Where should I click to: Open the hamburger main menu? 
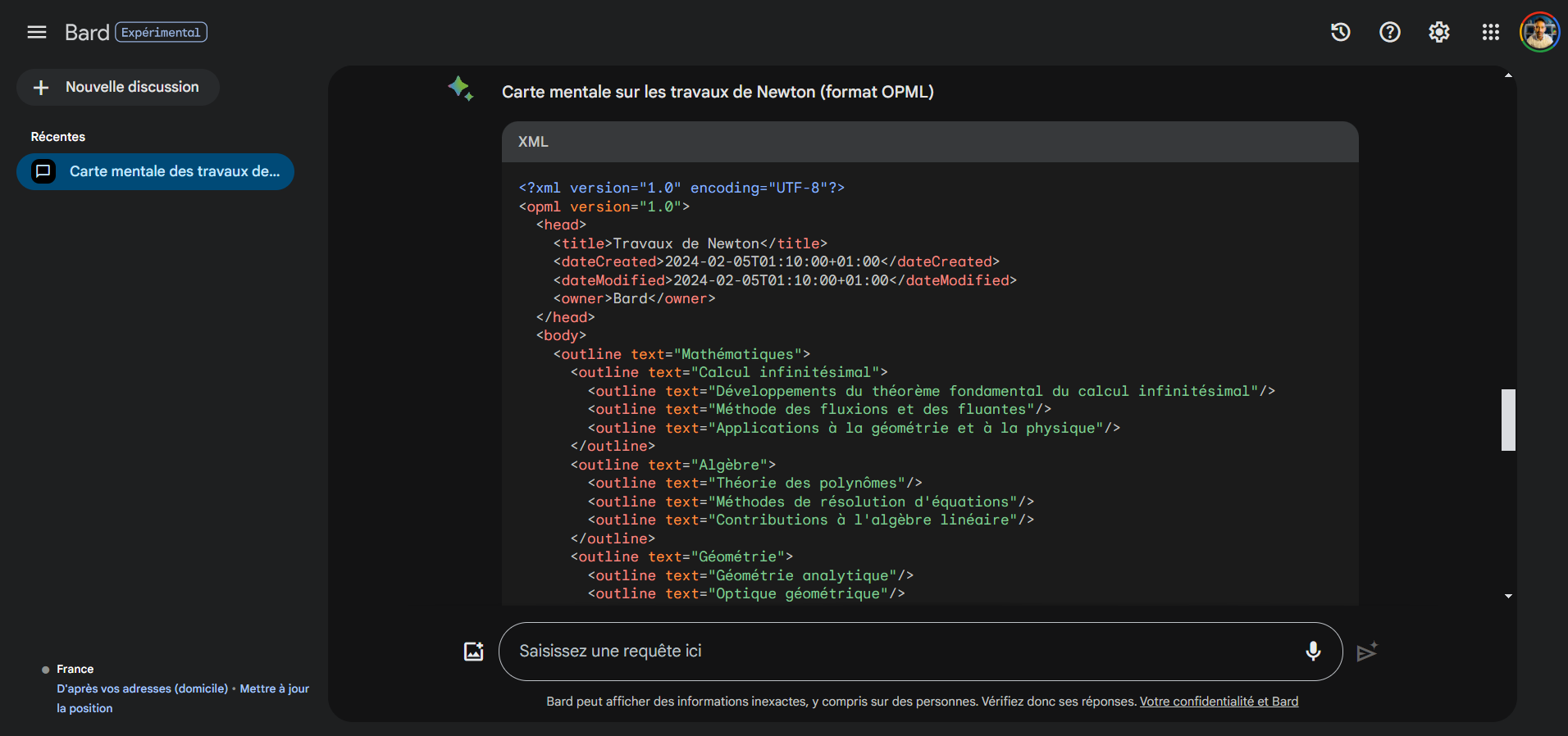click(x=37, y=32)
